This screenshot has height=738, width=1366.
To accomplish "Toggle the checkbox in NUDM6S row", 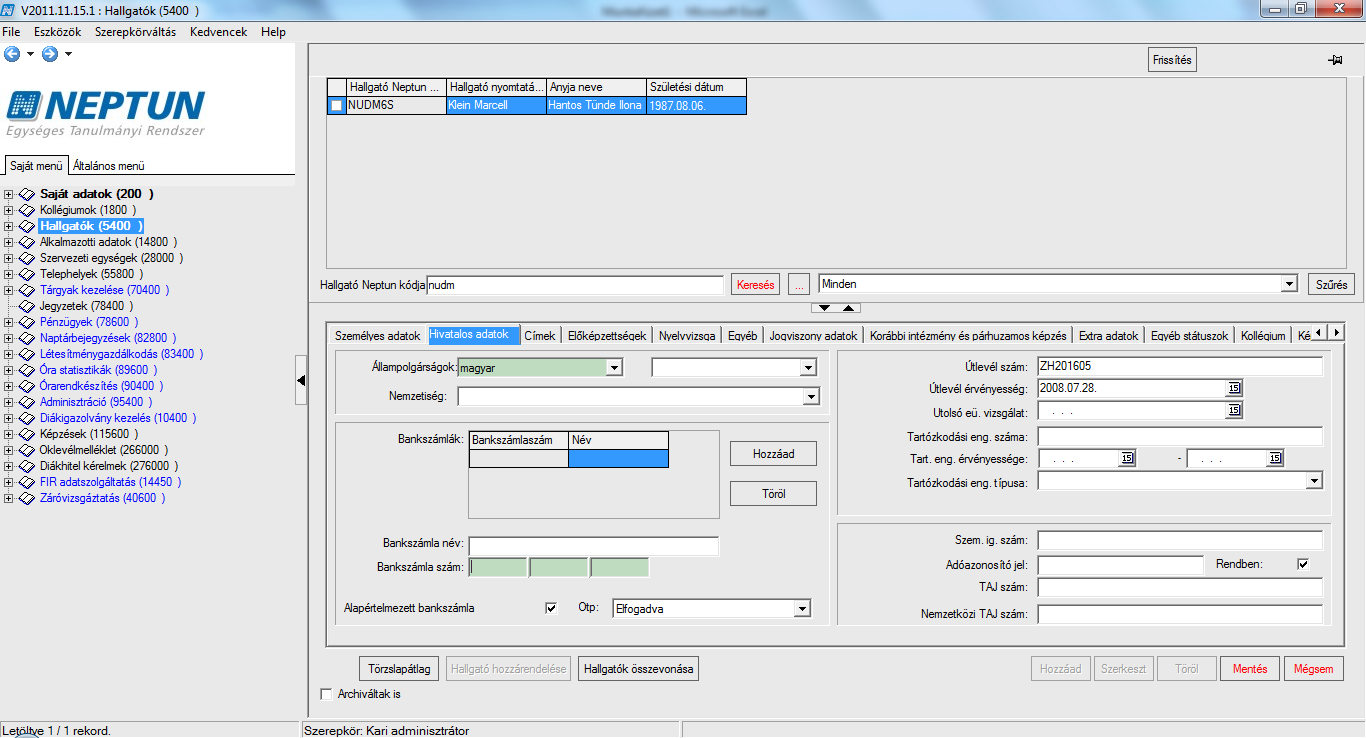I will pyautogui.click(x=337, y=105).
